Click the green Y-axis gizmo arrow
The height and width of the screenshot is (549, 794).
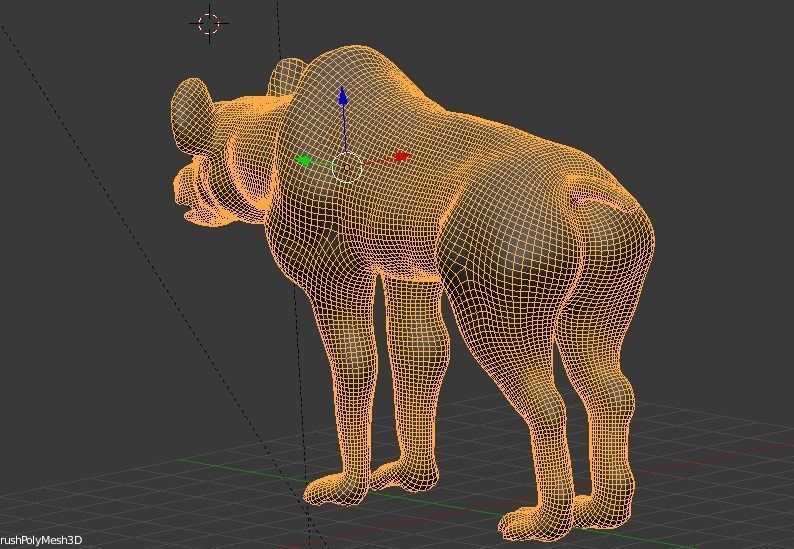(x=304, y=161)
